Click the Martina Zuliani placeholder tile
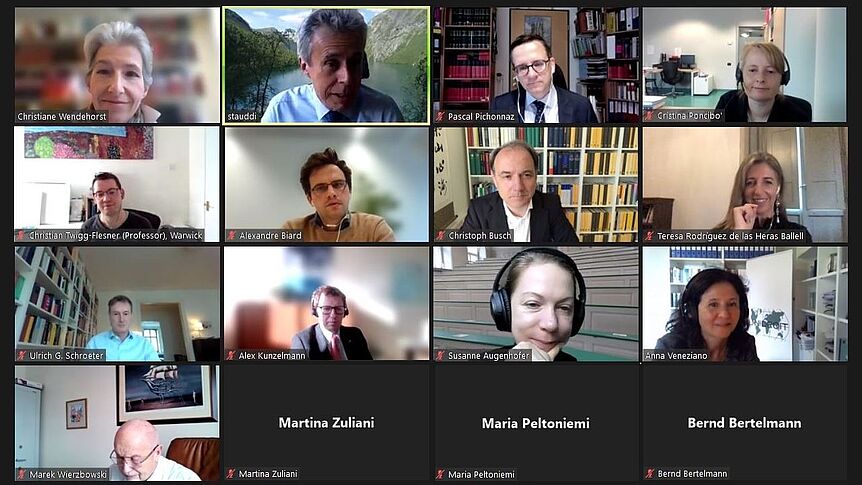Screen dimensions: 862x485 pyautogui.click(x=327, y=423)
